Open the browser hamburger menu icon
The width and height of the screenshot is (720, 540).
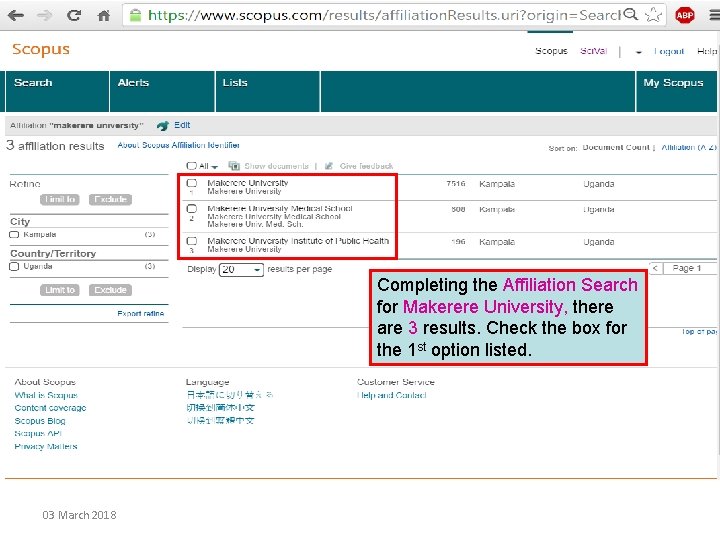[714, 15]
